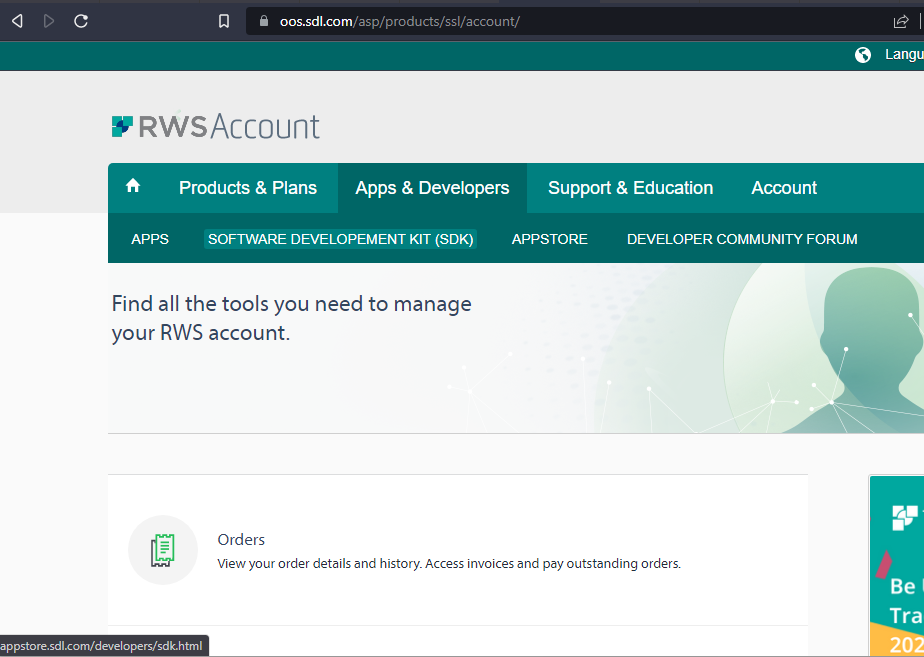
Task: Click the globe language icon in the header
Action: (x=862, y=54)
